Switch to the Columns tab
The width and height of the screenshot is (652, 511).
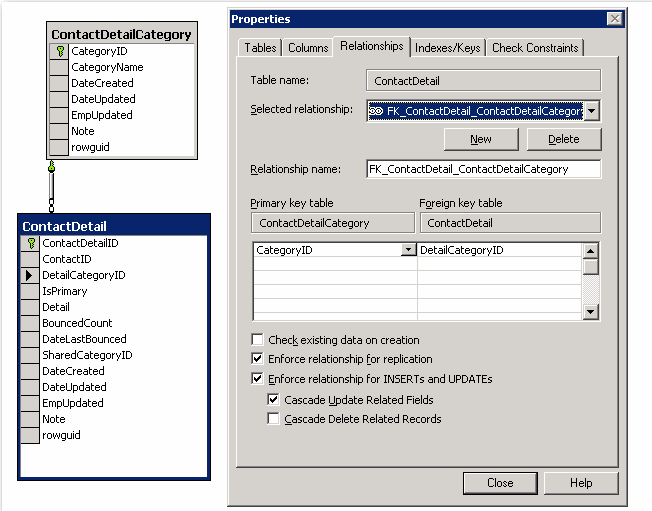(308, 48)
